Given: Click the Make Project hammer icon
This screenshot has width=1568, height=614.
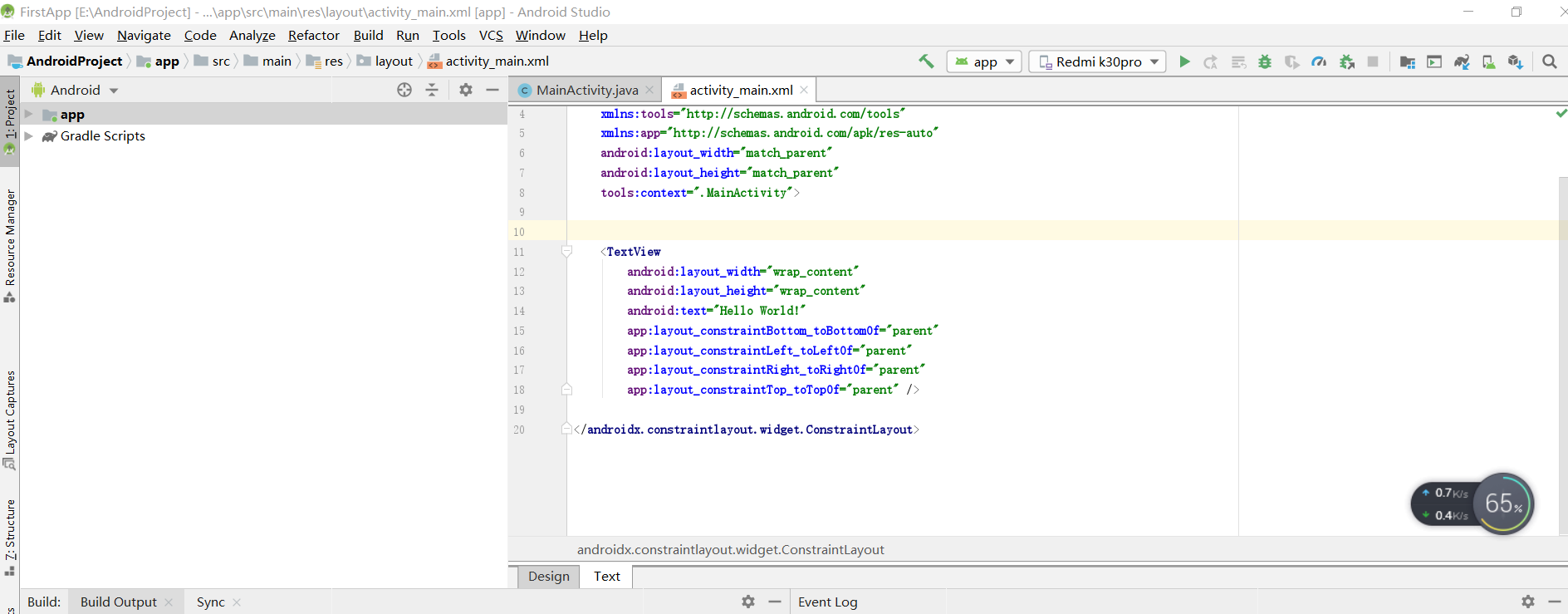Looking at the screenshot, I should pos(926,61).
